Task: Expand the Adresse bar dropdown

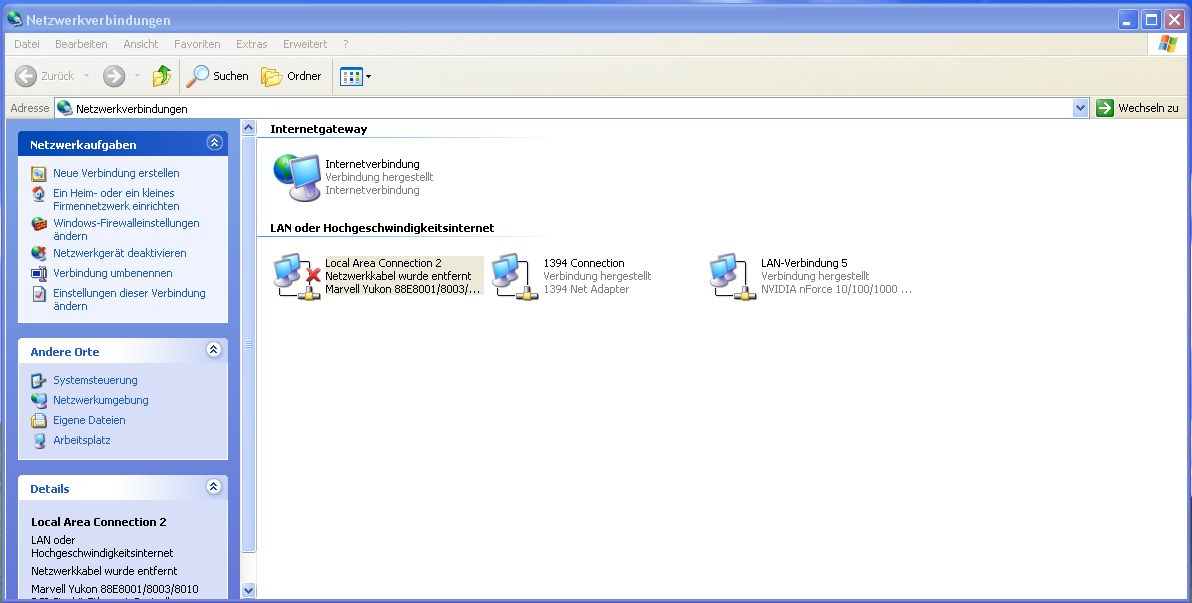Action: pyautogui.click(x=1080, y=109)
